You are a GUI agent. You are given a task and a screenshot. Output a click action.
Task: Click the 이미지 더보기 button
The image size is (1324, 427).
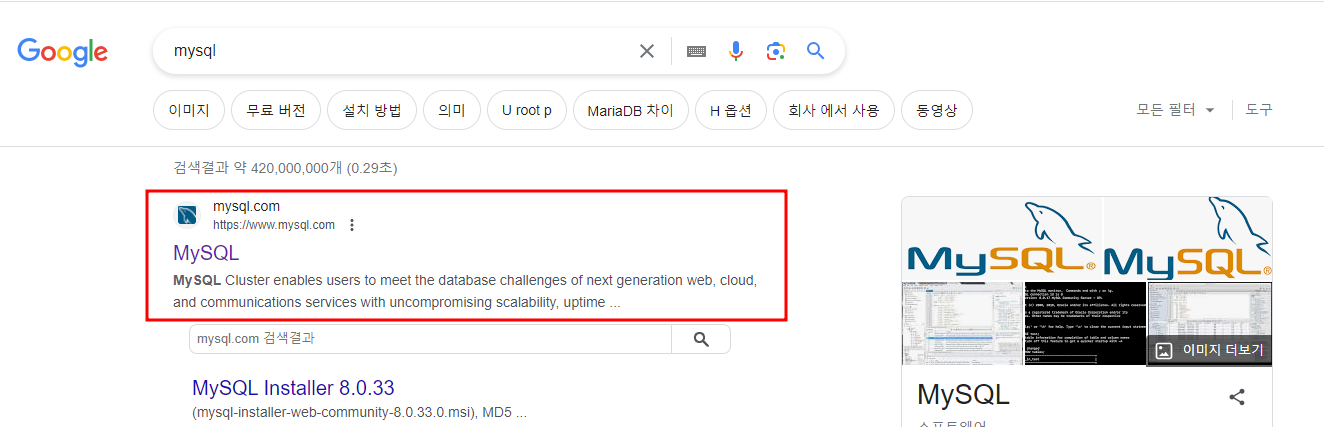[1209, 350]
